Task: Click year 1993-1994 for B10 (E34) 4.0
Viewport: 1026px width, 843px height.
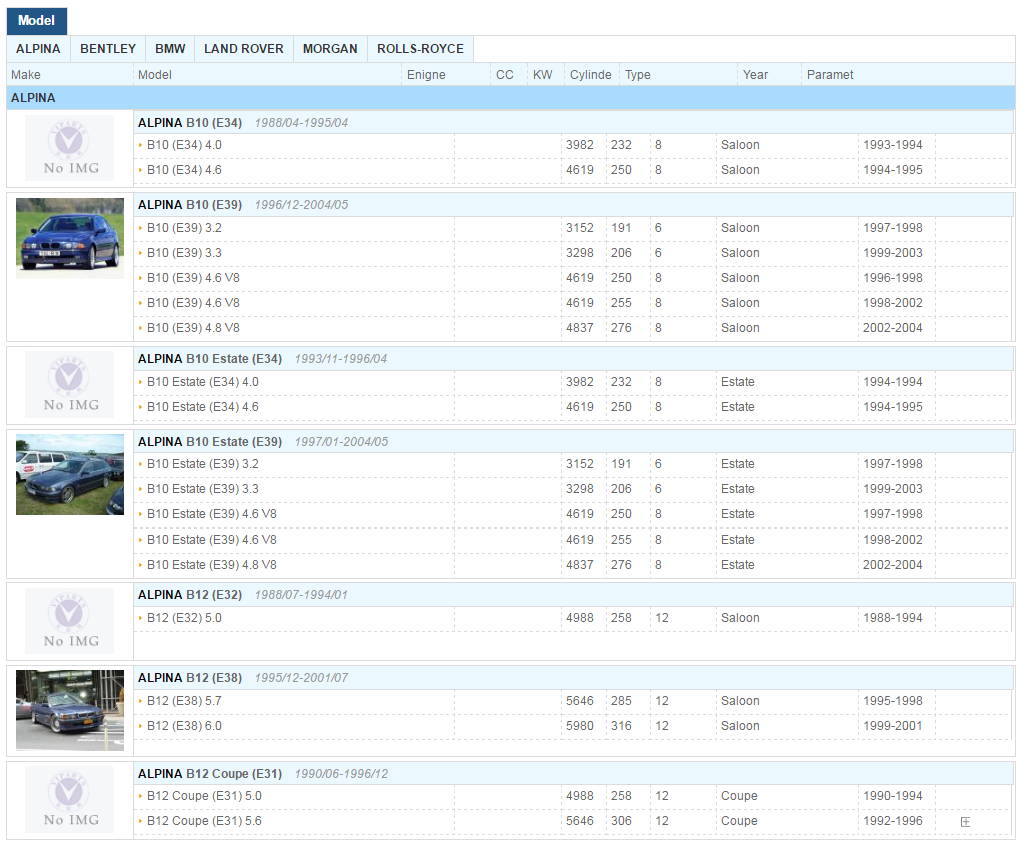Action: coord(893,145)
